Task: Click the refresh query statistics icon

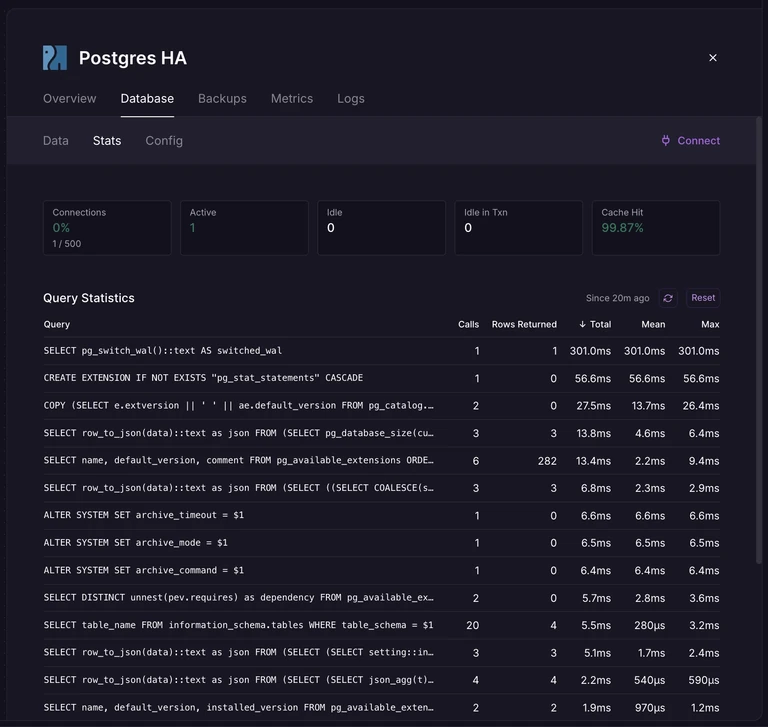Action: point(668,298)
